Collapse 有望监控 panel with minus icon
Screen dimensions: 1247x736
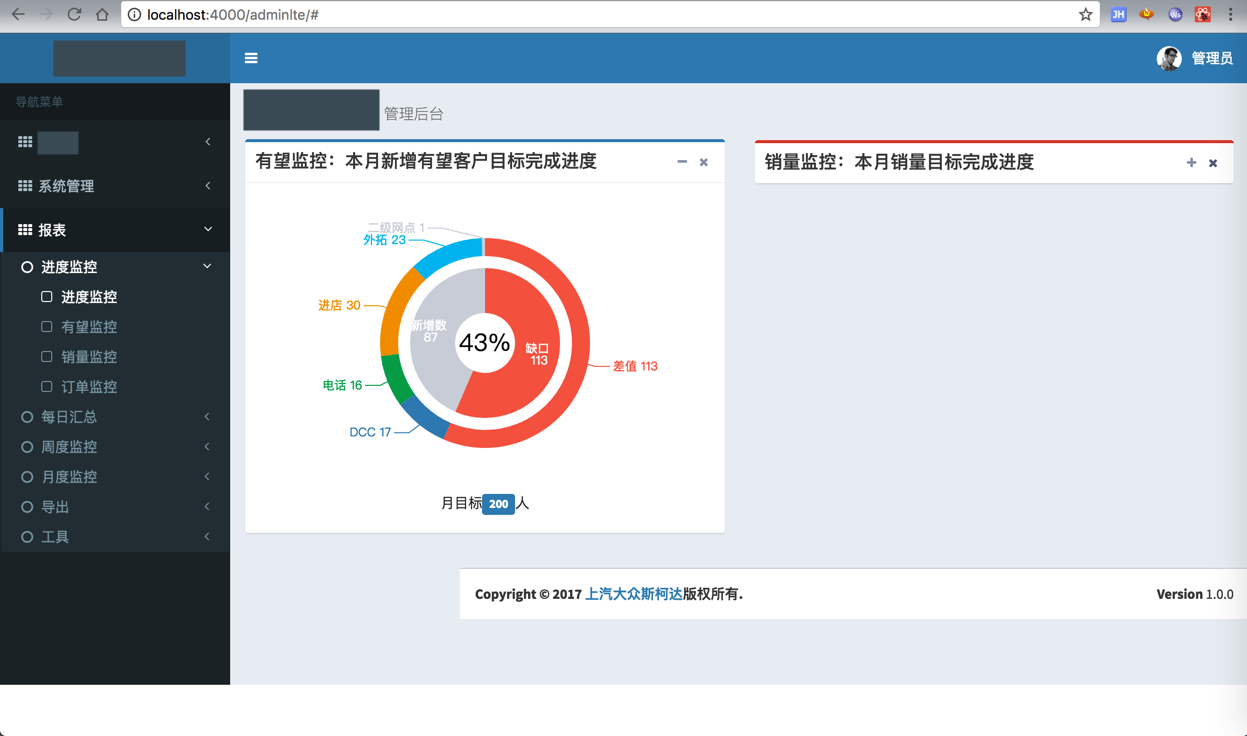point(682,162)
